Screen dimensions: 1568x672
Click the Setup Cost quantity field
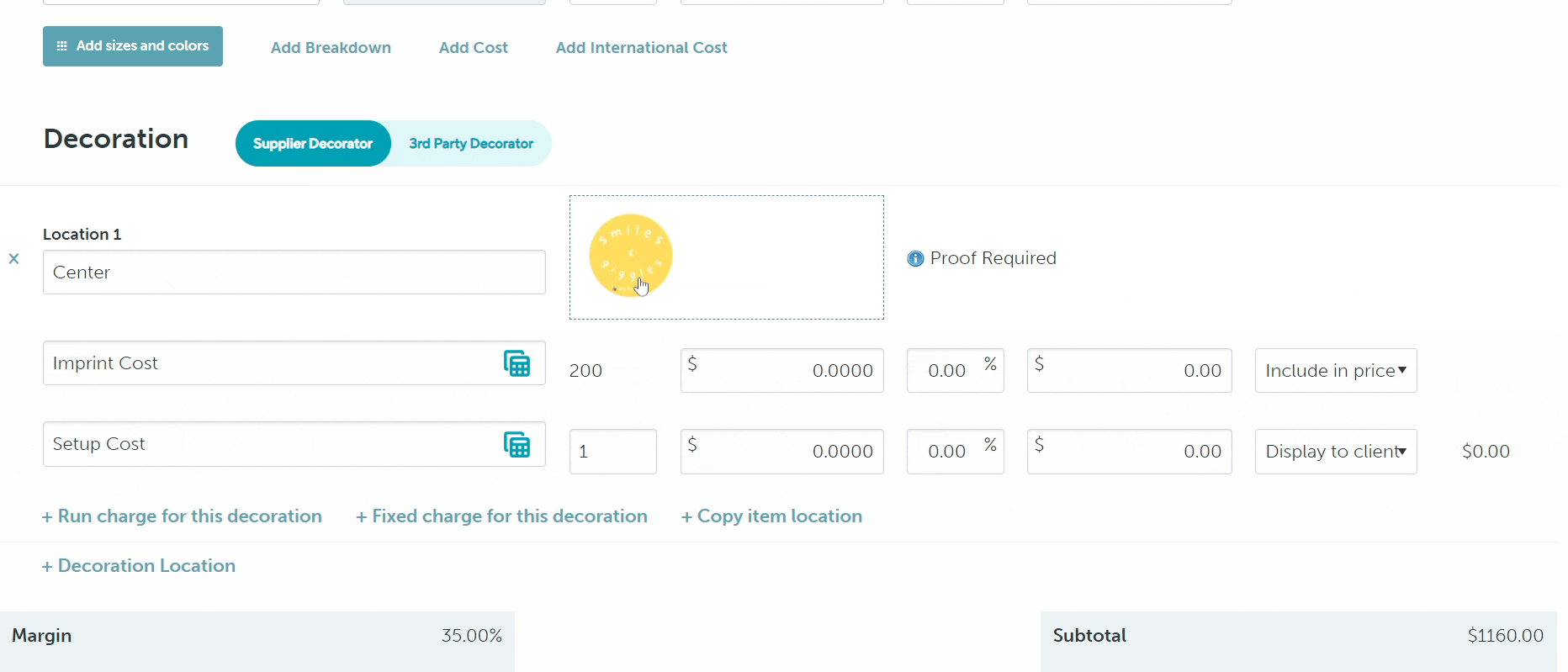click(x=612, y=452)
